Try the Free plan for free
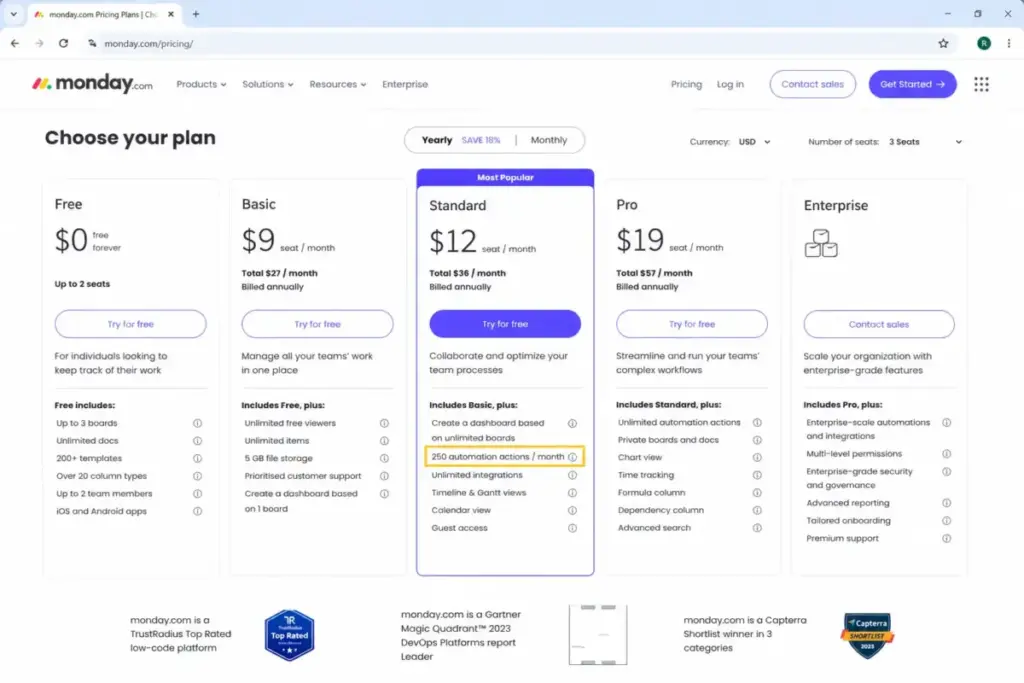The width and height of the screenshot is (1024, 683). (131, 324)
